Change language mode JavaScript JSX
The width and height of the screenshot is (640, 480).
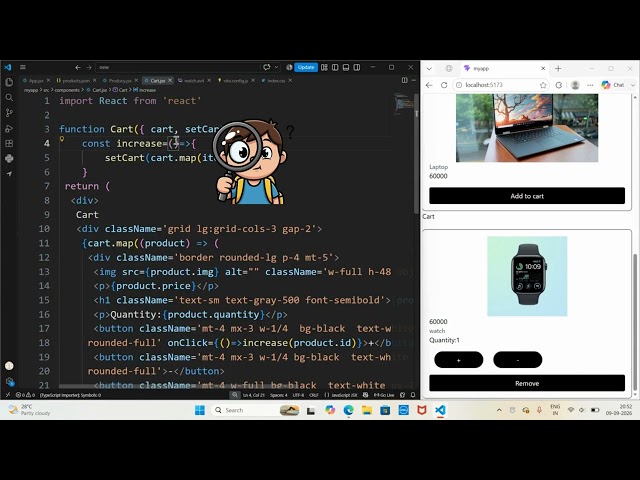click(x=341, y=395)
